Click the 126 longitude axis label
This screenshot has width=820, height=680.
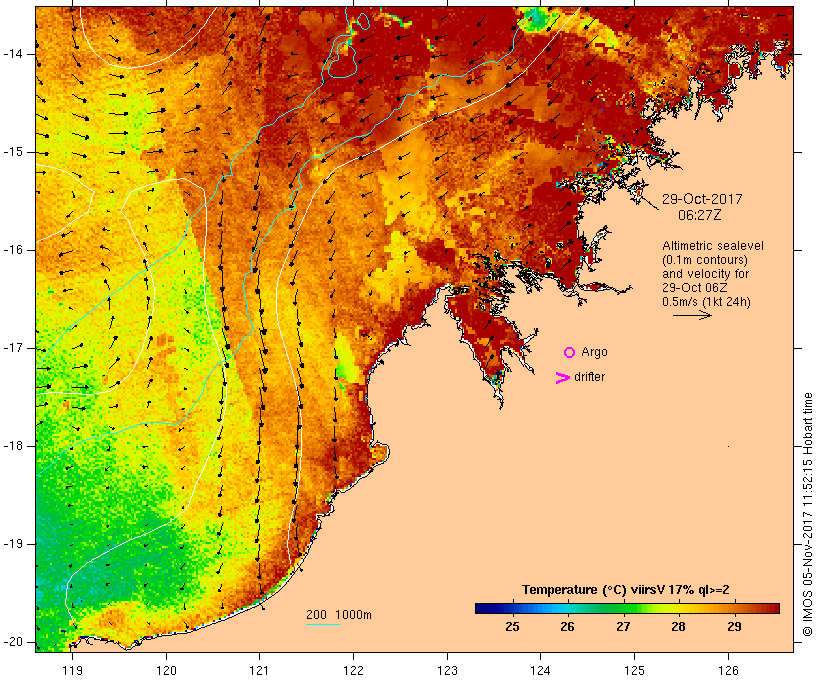tap(728, 671)
